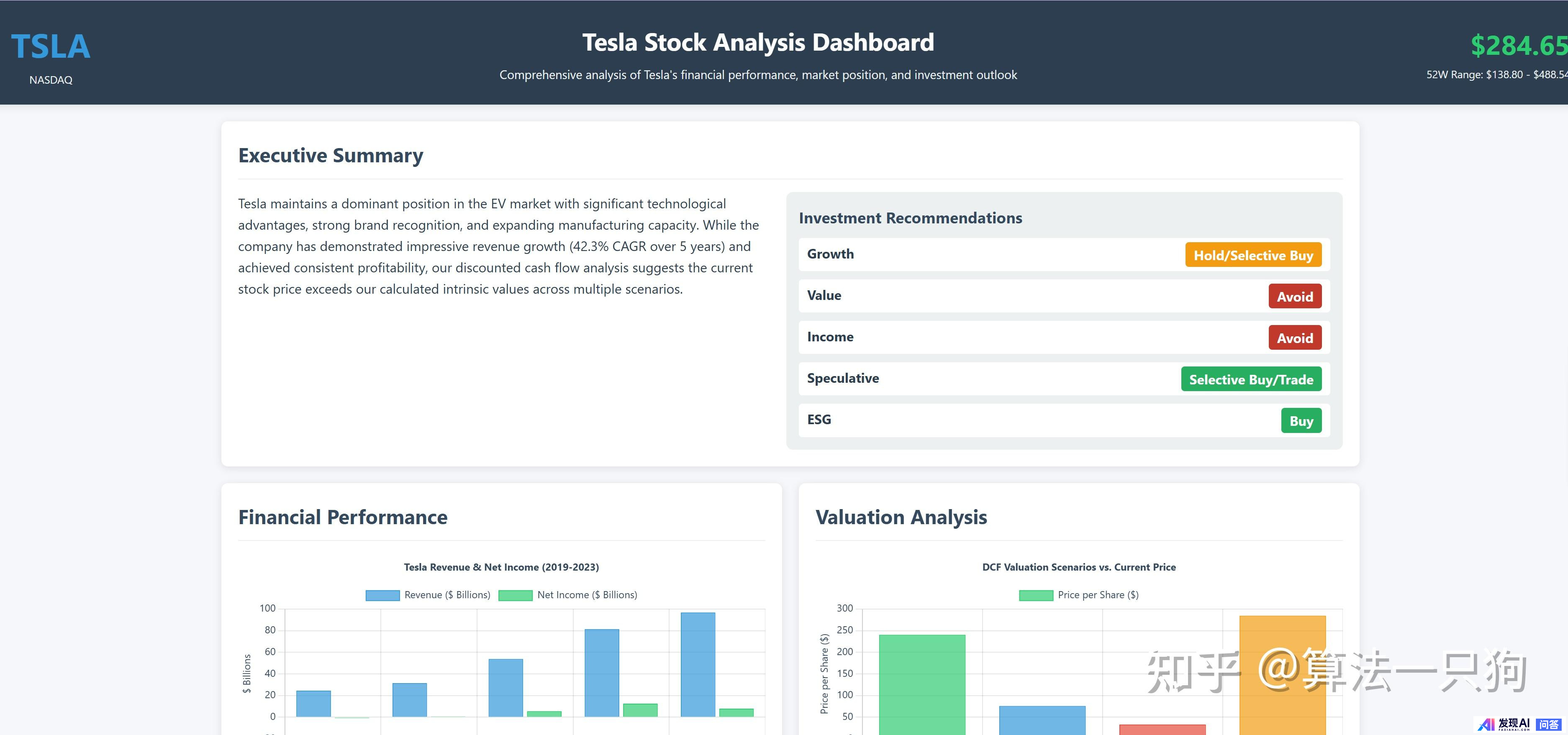Click the Hold/Selective Buy badge
Viewport: 1568px width, 735px height.
(x=1253, y=255)
